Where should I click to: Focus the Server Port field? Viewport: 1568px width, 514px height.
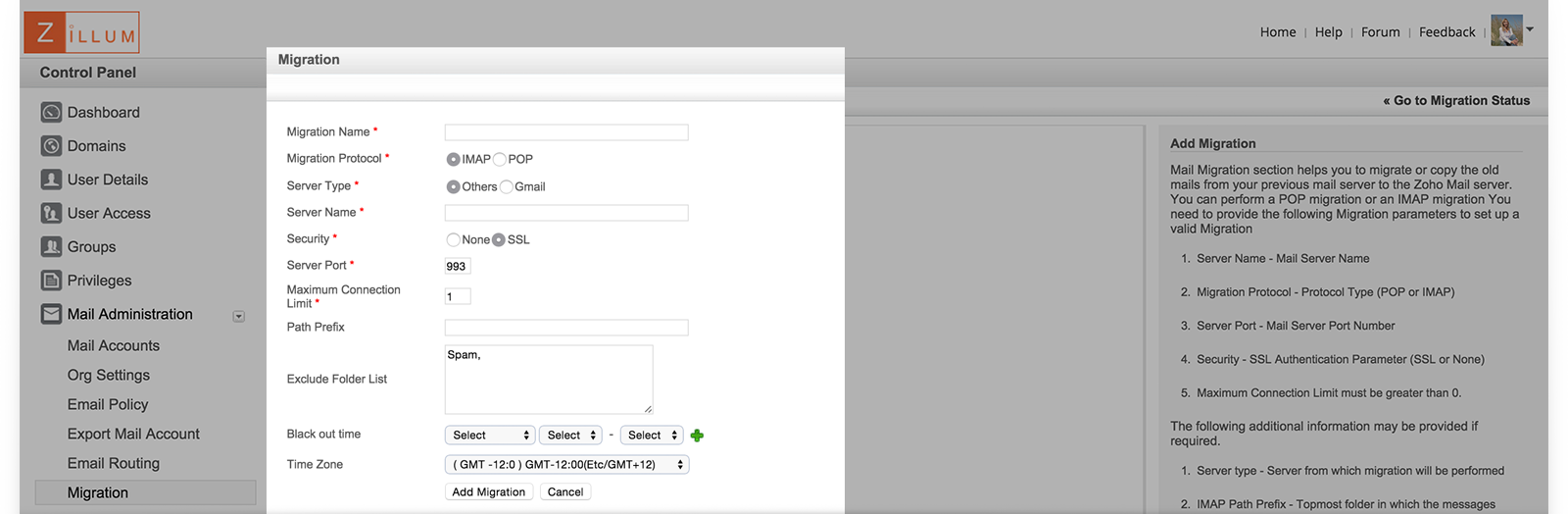(x=458, y=266)
